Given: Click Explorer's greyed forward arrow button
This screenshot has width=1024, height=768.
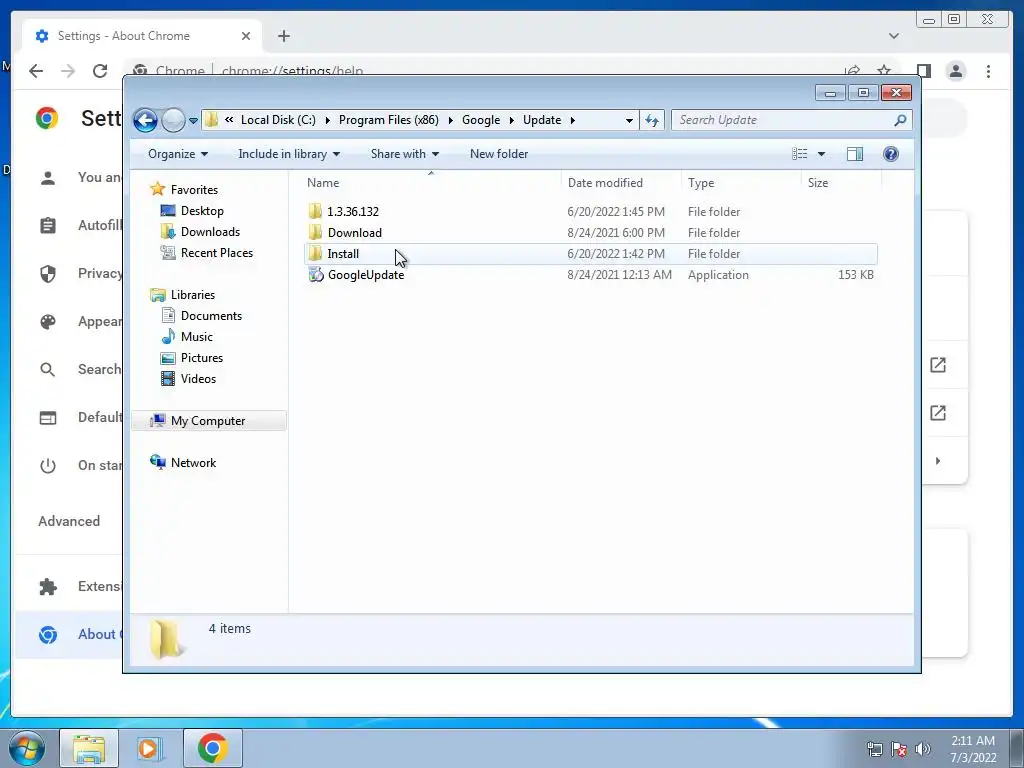Looking at the screenshot, I should [173, 120].
